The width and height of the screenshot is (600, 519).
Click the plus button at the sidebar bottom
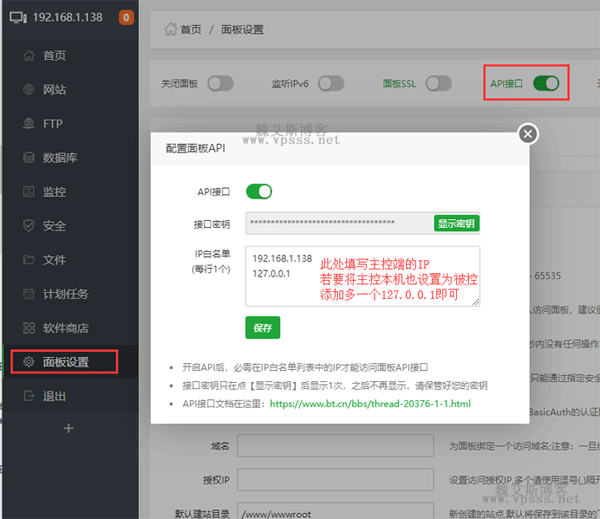click(68, 428)
